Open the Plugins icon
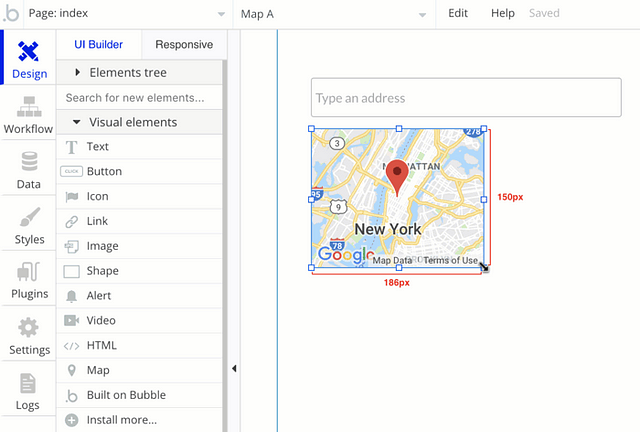The width and height of the screenshot is (640, 432). 29,272
